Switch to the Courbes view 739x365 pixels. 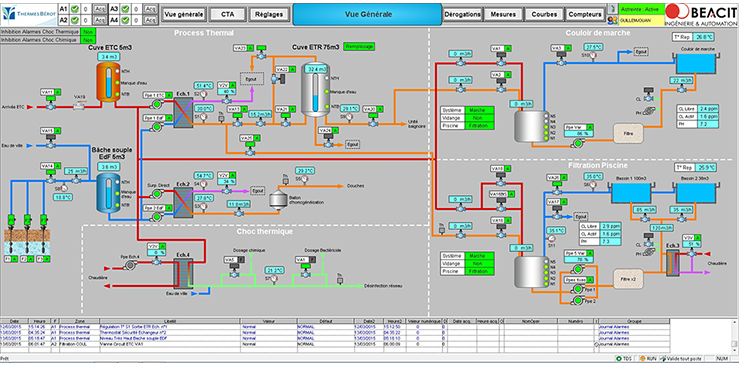pos(544,14)
